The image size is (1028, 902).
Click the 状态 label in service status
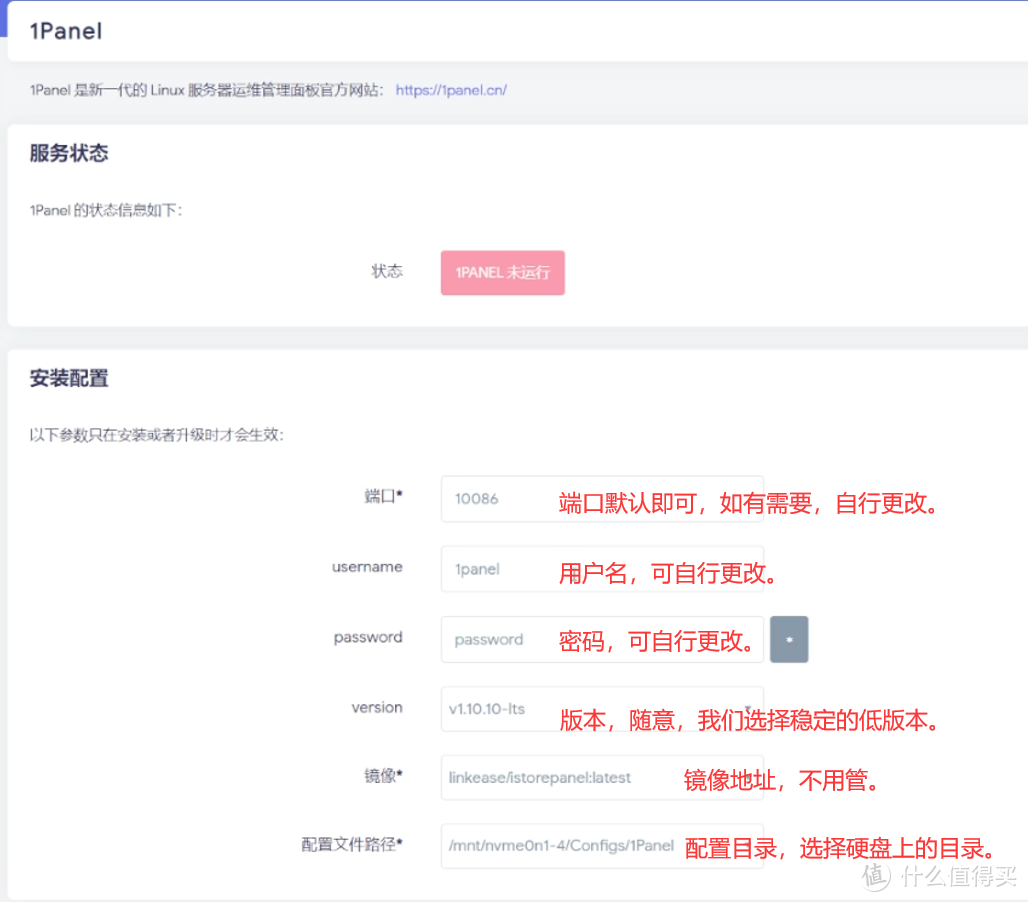(x=387, y=272)
